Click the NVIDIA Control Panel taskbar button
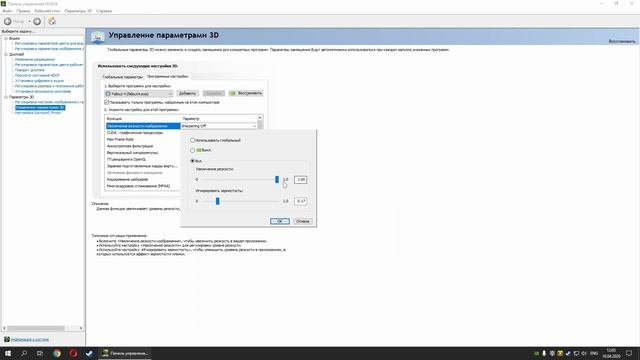The image size is (640, 360). click(x=125, y=353)
